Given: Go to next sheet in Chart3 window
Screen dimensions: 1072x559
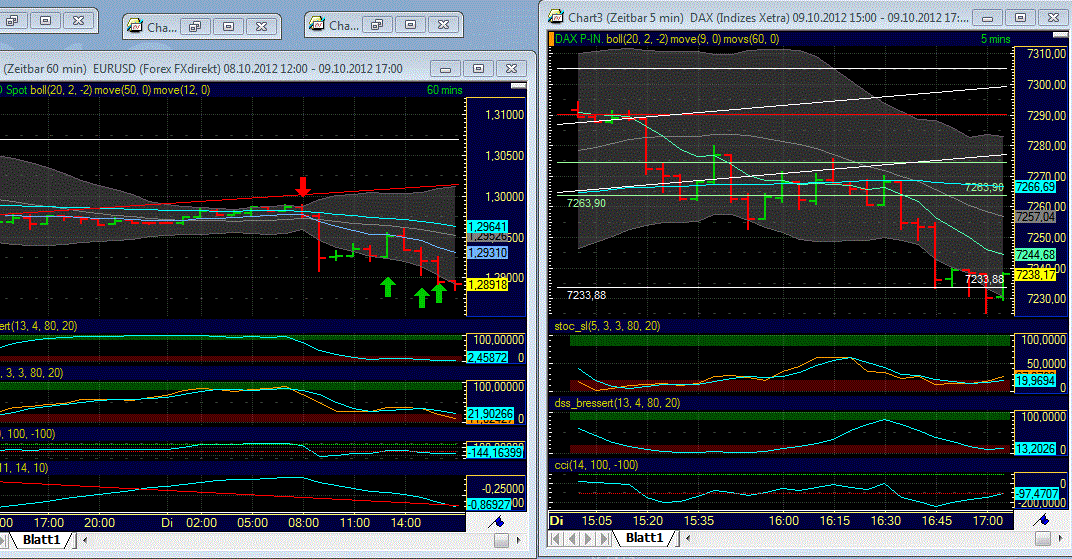Looking at the screenshot, I should (588, 538).
